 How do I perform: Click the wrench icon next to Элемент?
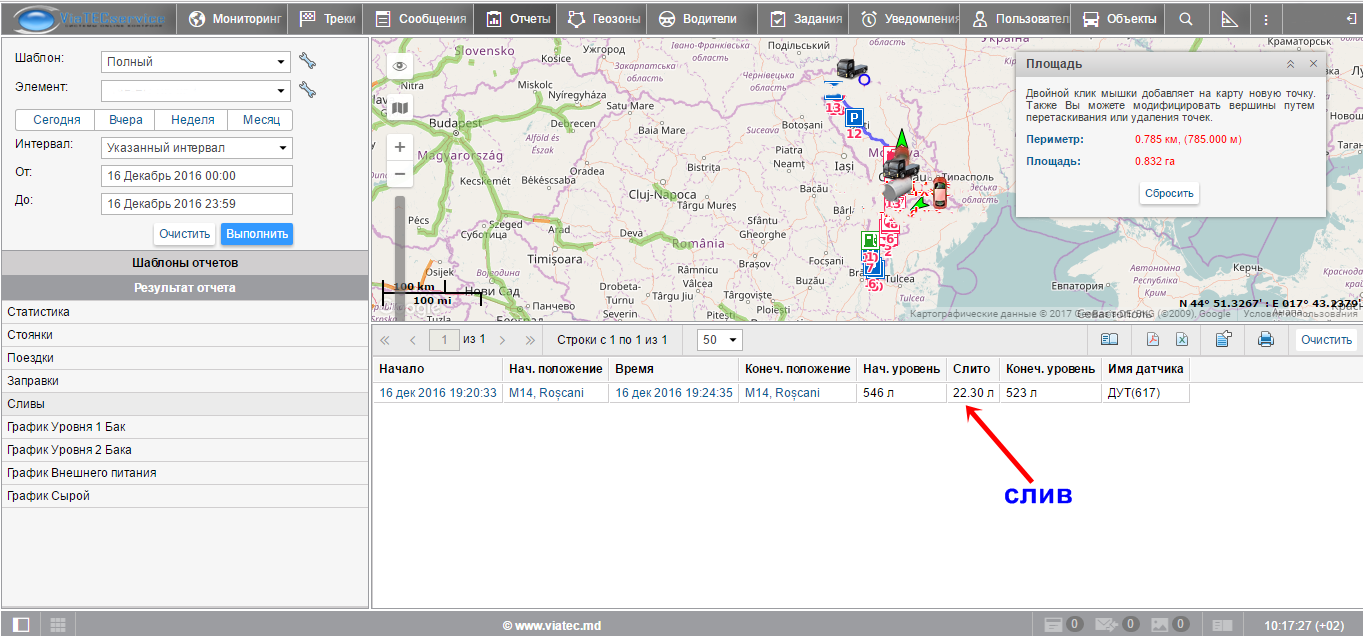(x=307, y=90)
